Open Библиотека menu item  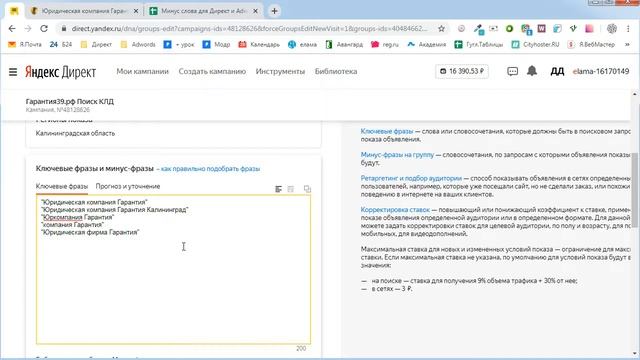pyautogui.click(x=336, y=71)
